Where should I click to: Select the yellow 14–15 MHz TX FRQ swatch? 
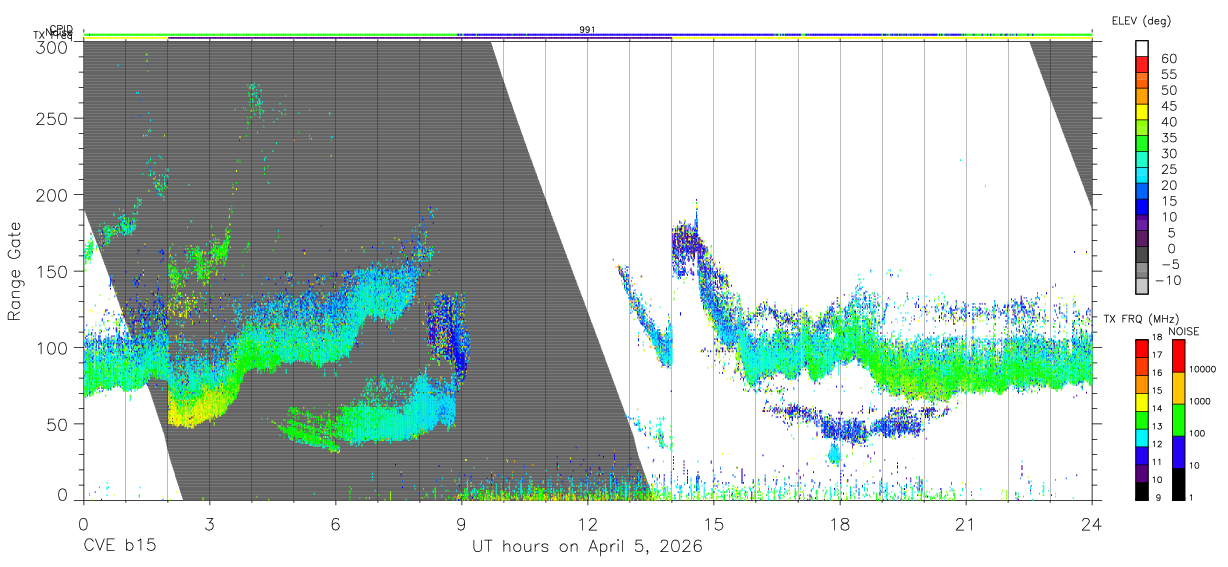point(1143,402)
